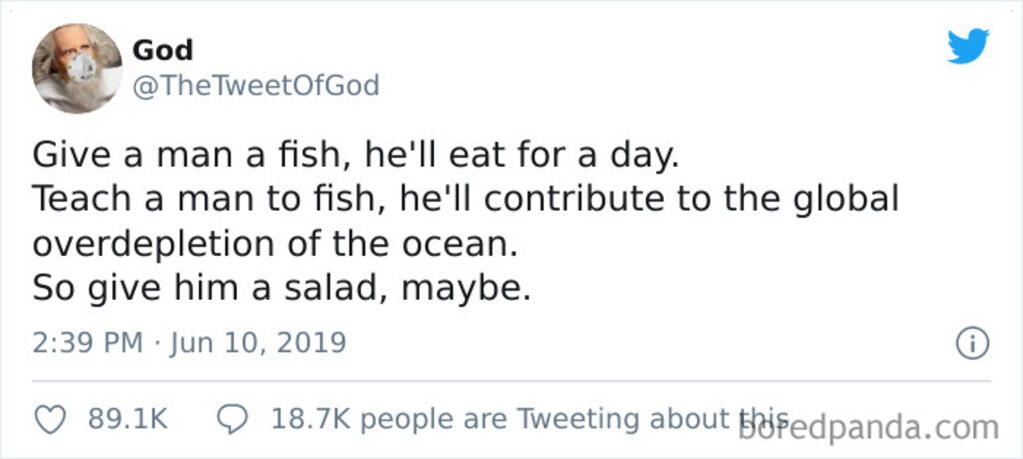Click the boredpanda.com watermark
This screenshot has width=1023, height=459.
tap(868, 426)
